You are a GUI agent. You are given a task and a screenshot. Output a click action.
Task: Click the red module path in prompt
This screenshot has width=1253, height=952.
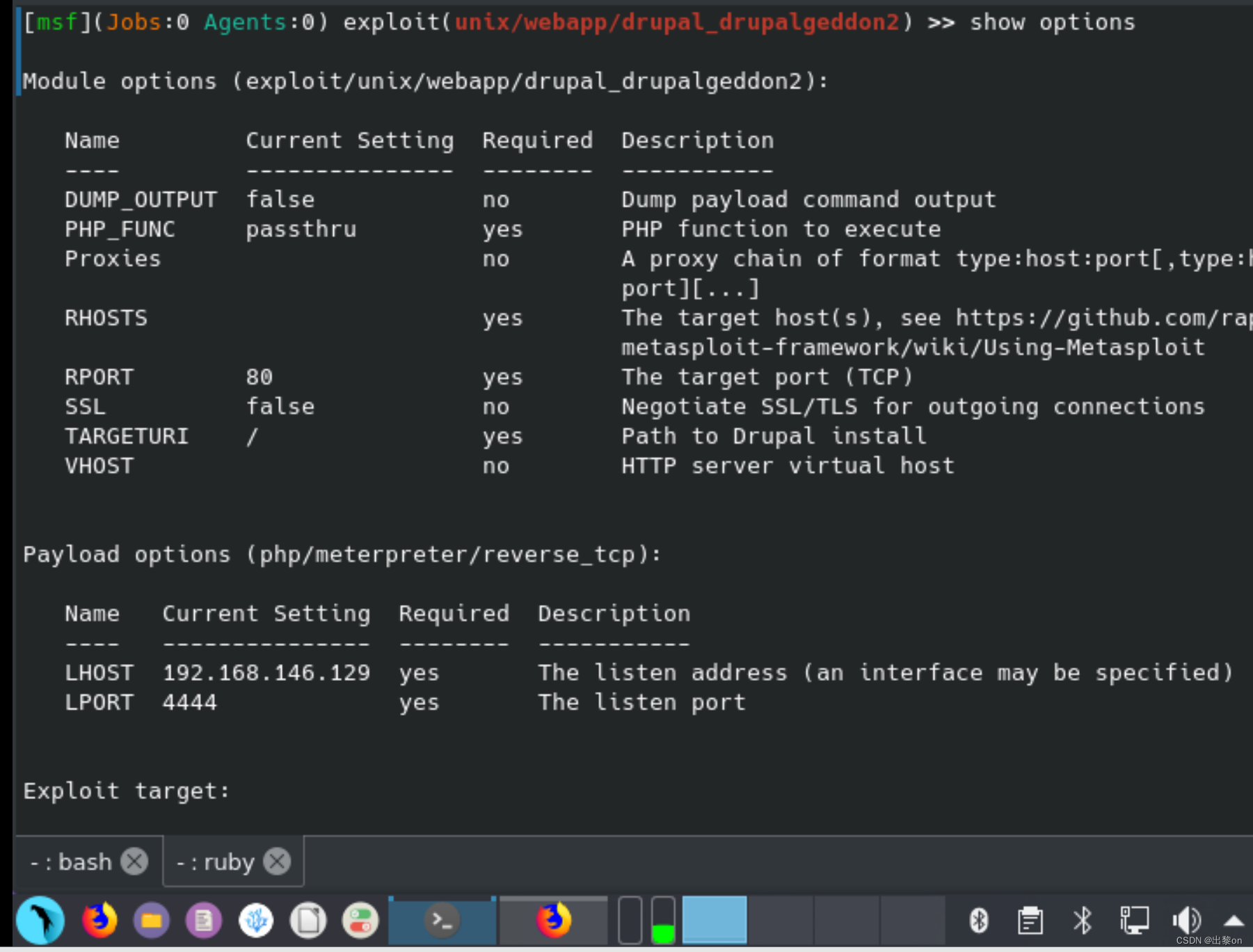pyautogui.click(x=677, y=22)
